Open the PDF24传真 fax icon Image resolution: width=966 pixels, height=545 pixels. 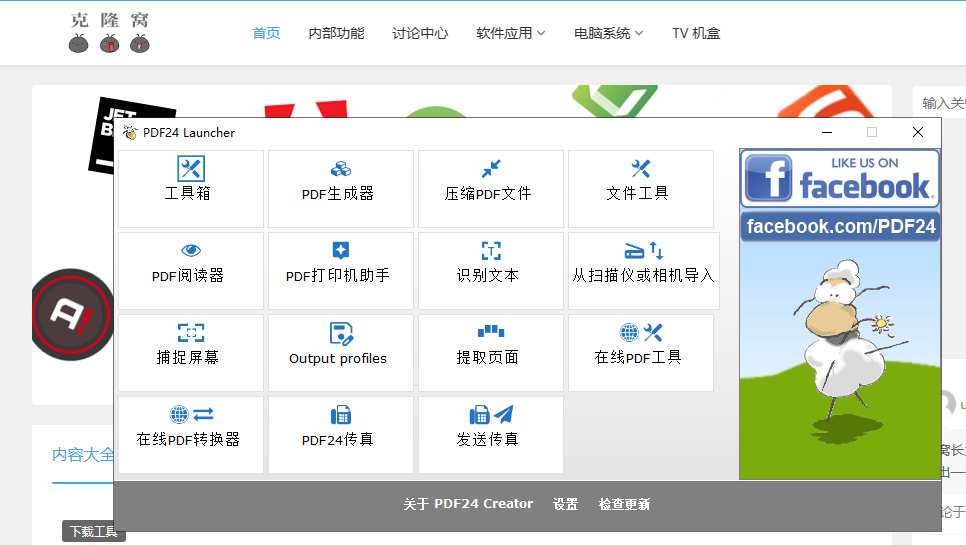pyautogui.click(x=341, y=415)
